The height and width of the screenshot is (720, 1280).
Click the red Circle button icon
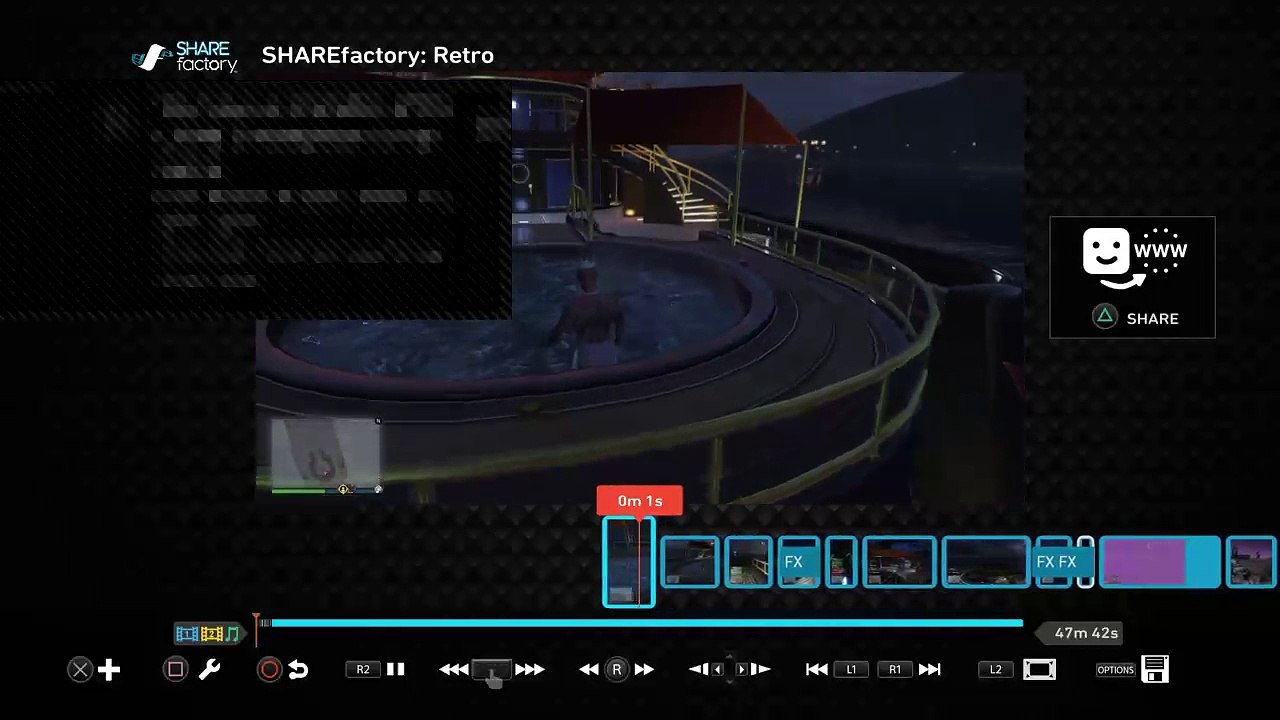269,670
